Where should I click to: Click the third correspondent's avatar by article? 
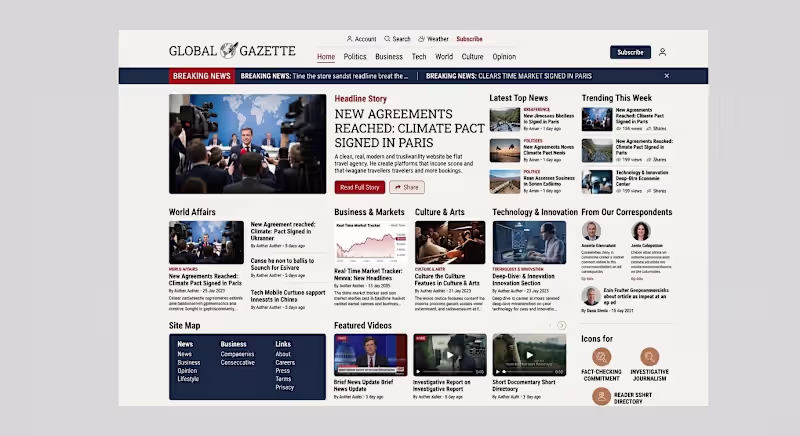tap(591, 296)
